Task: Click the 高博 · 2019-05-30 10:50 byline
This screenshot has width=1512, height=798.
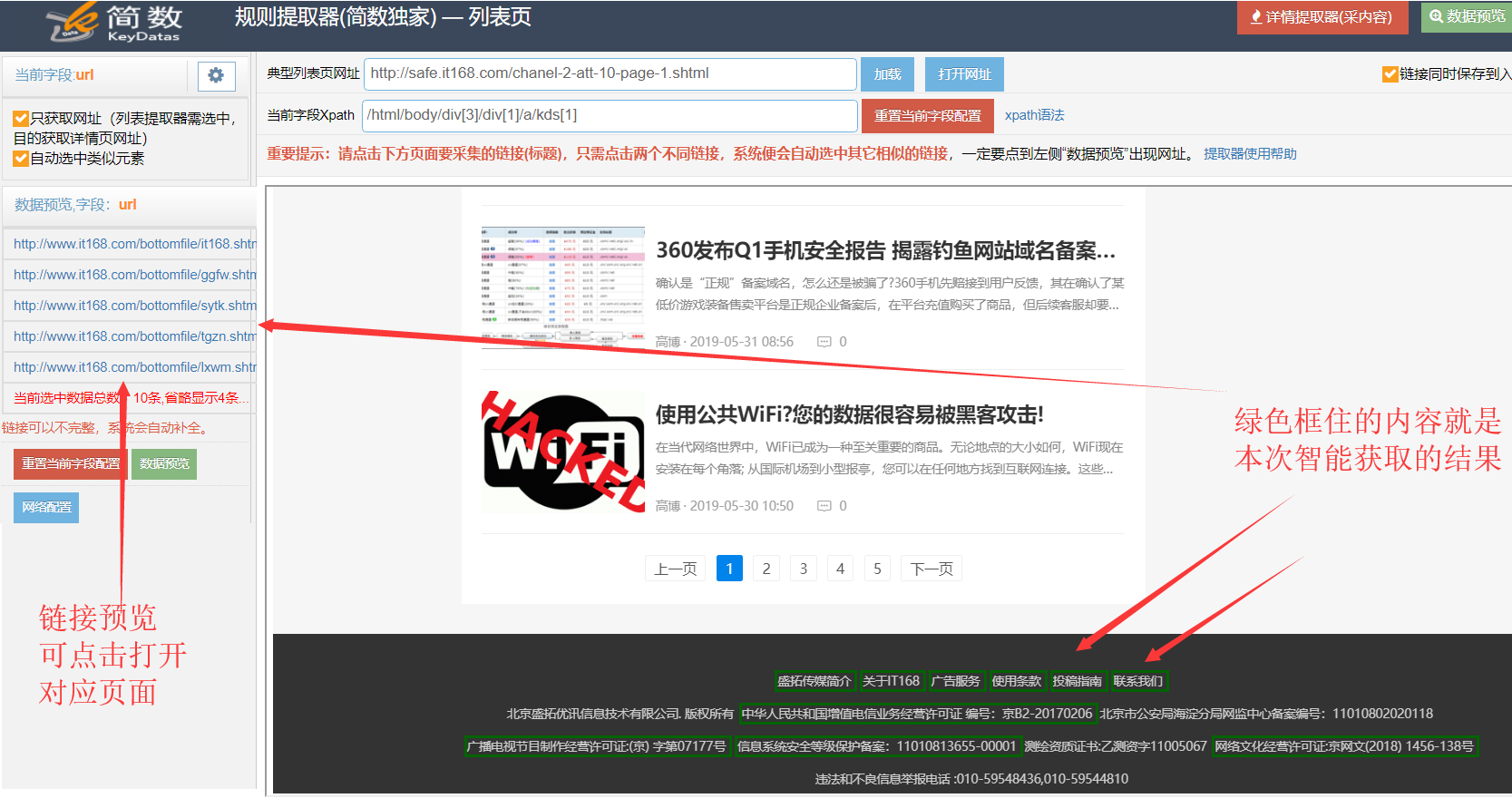Action: pos(725,506)
